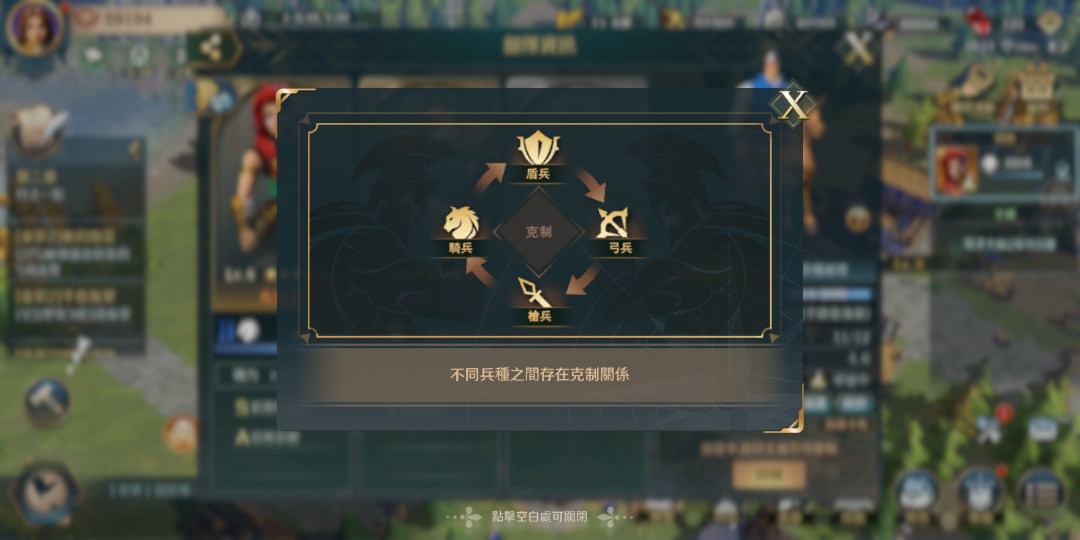Open the chat bubble icon under avatar
Screen dimensions: 1080x540
click(x=94, y=55)
